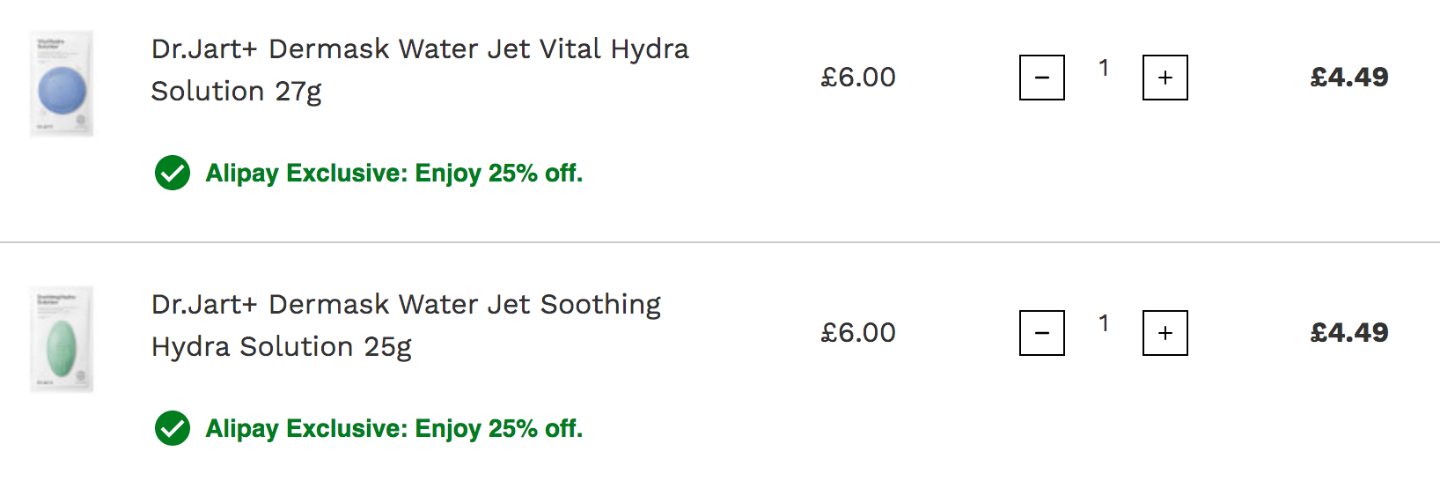The image size is (1440, 488).
Task: Click £6.00 unit price of Vital Hydra mask
Action: pyautogui.click(x=858, y=77)
